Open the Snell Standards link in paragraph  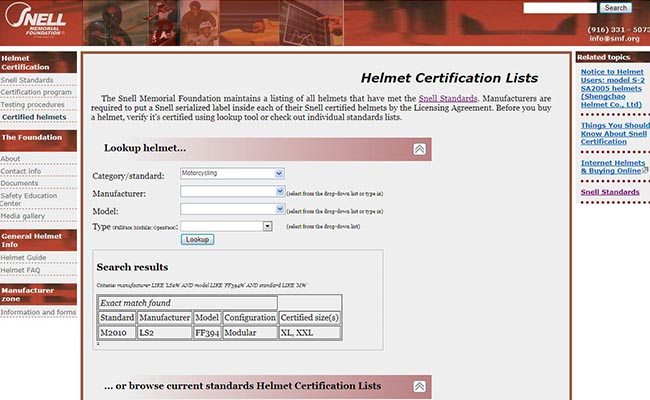448,99
